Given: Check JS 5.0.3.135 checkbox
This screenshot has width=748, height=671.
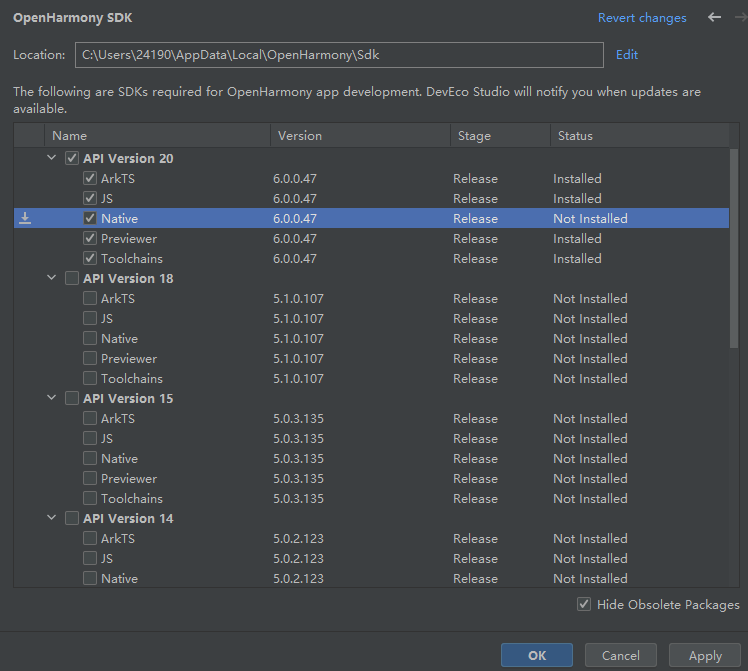Looking at the screenshot, I should pyautogui.click(x=90, y=439).
